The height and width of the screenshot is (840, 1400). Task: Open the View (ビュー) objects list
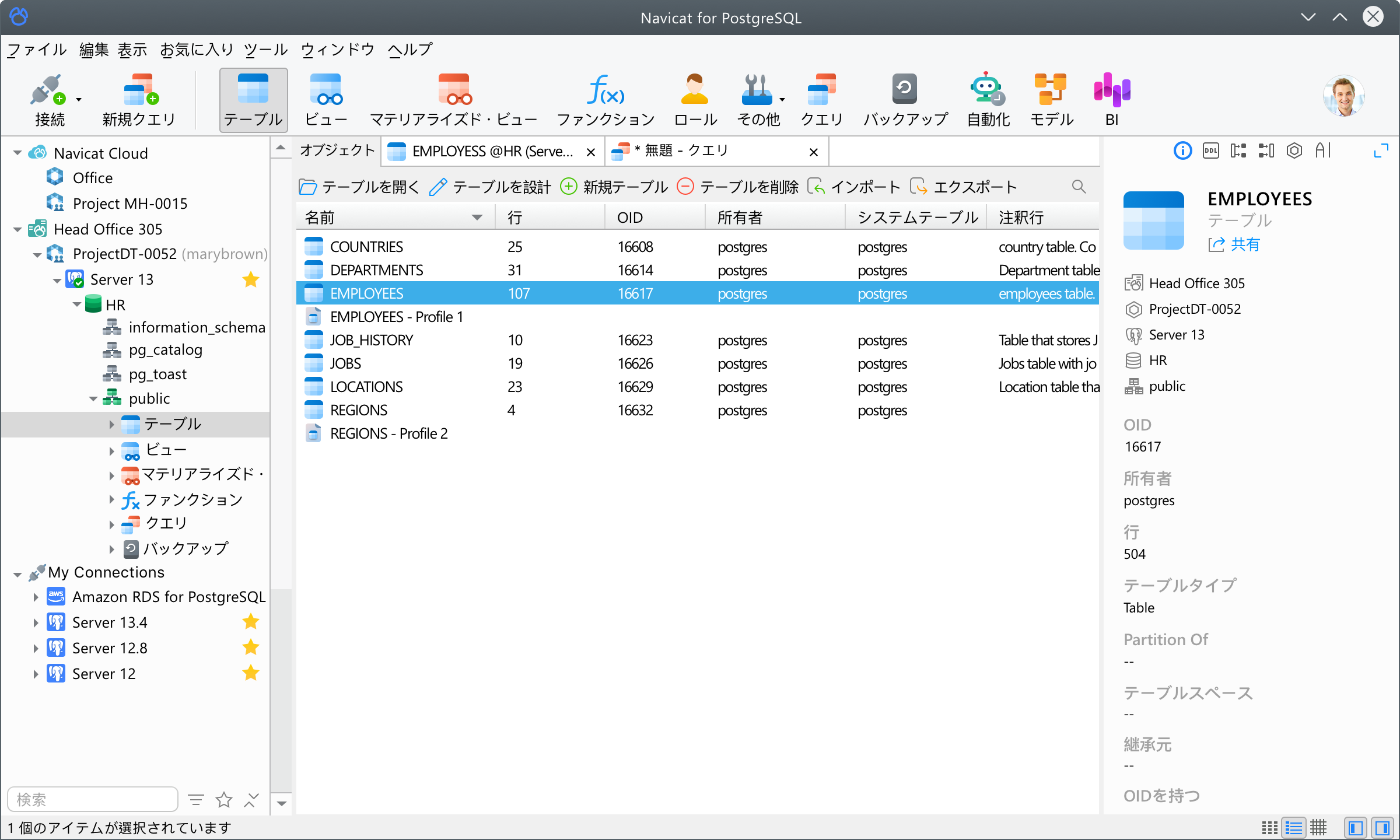coord(326,100)
